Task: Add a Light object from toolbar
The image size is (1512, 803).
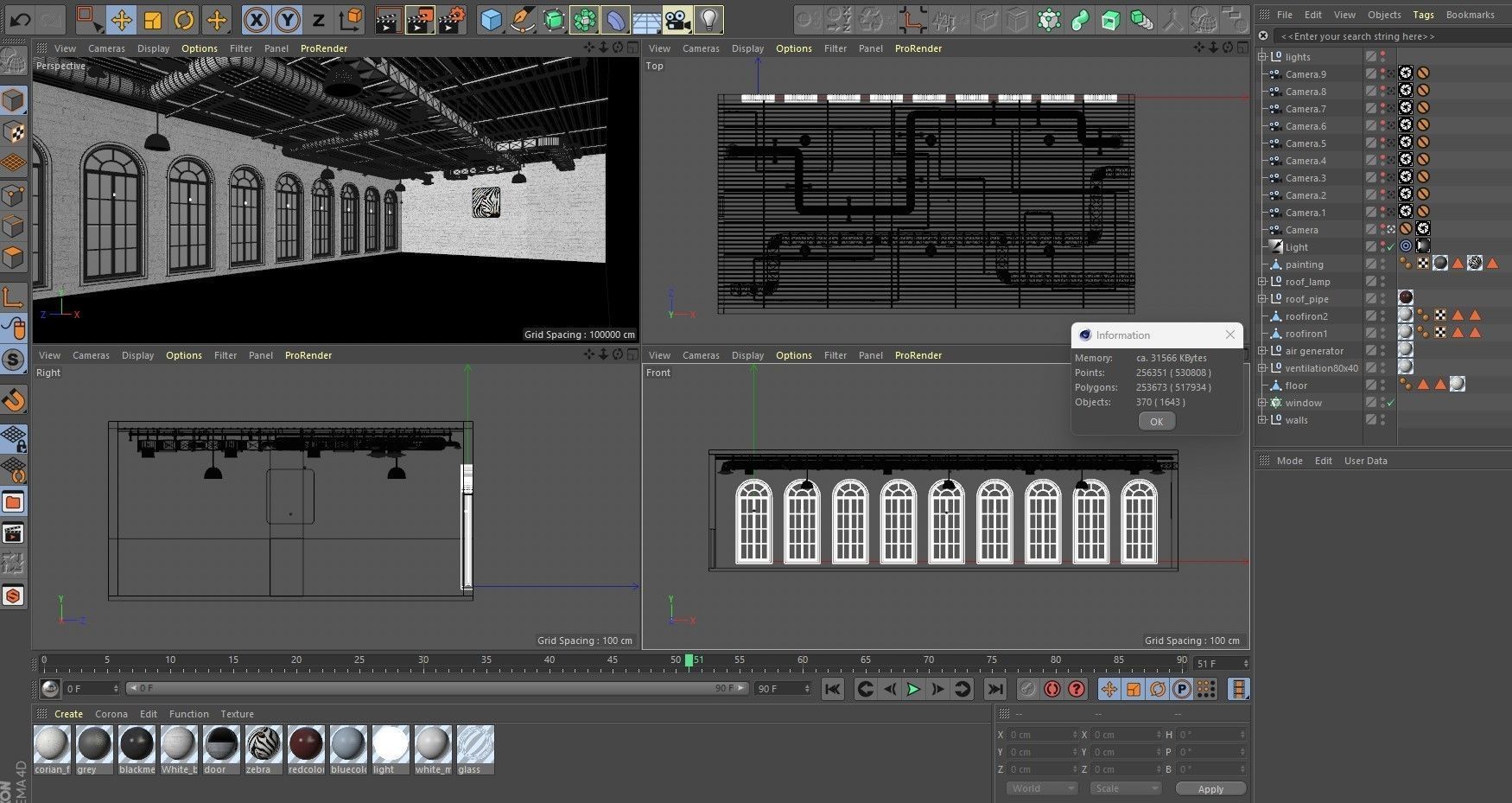Action: [x=708, y=19]
